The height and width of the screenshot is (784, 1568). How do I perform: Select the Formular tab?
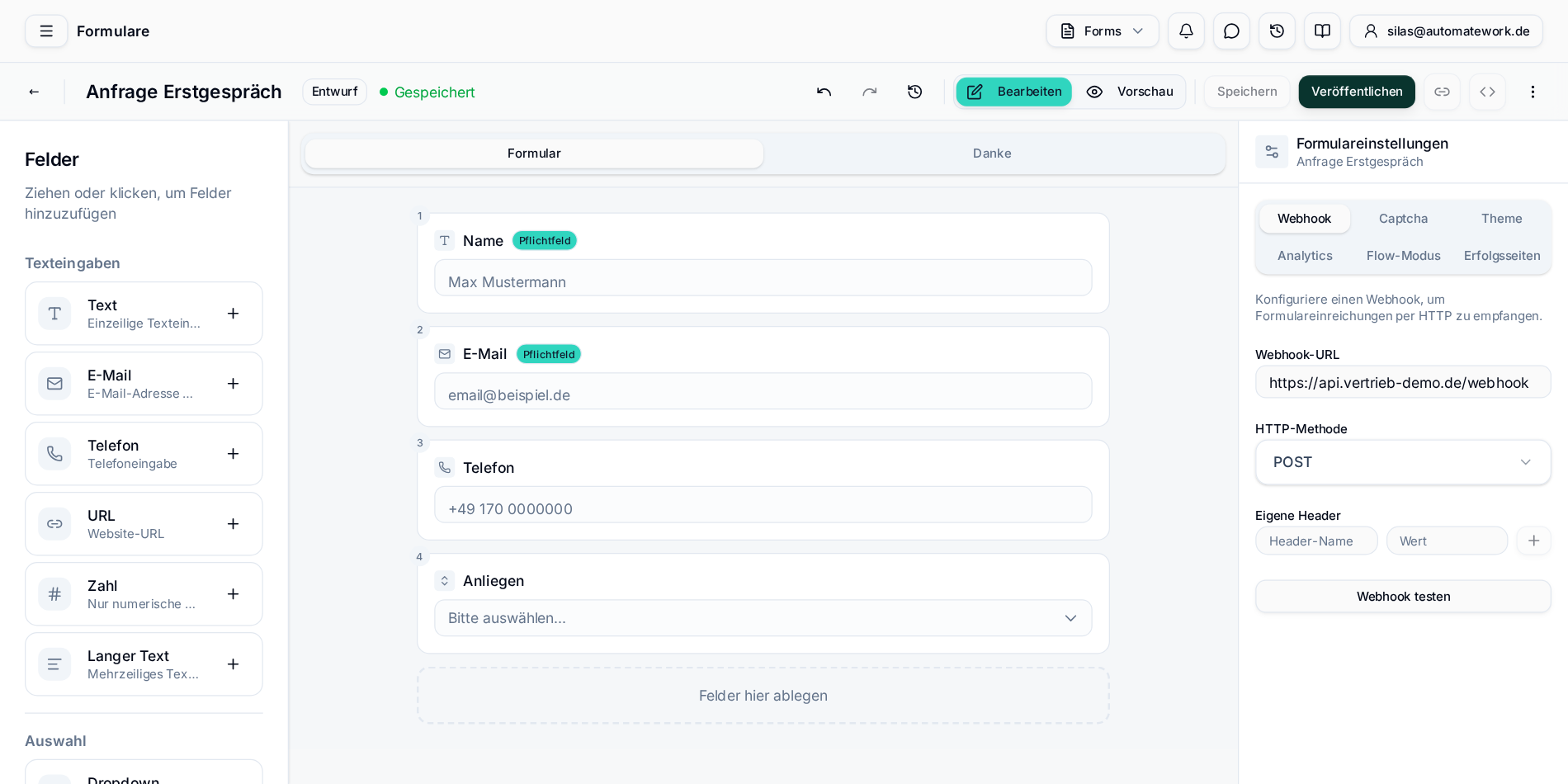(x=534, y=153)
